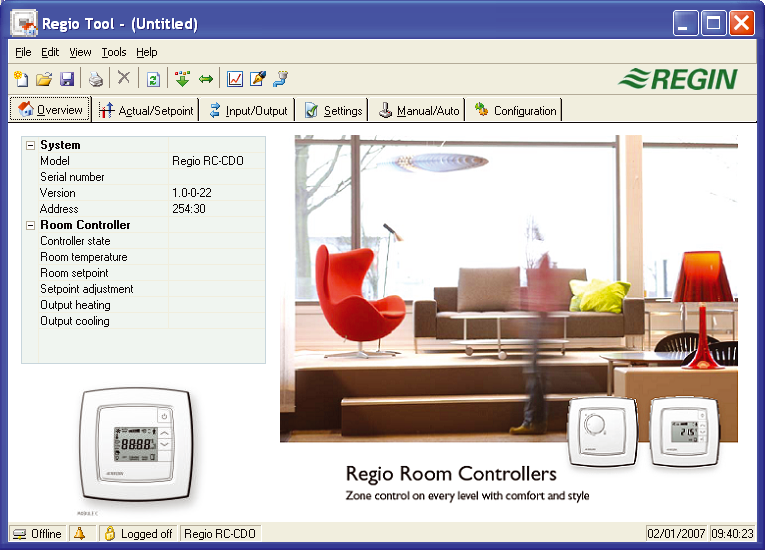The image size is (765, 550).
Task: Click the padlock Logged off icon
Action: pos(110,533)
